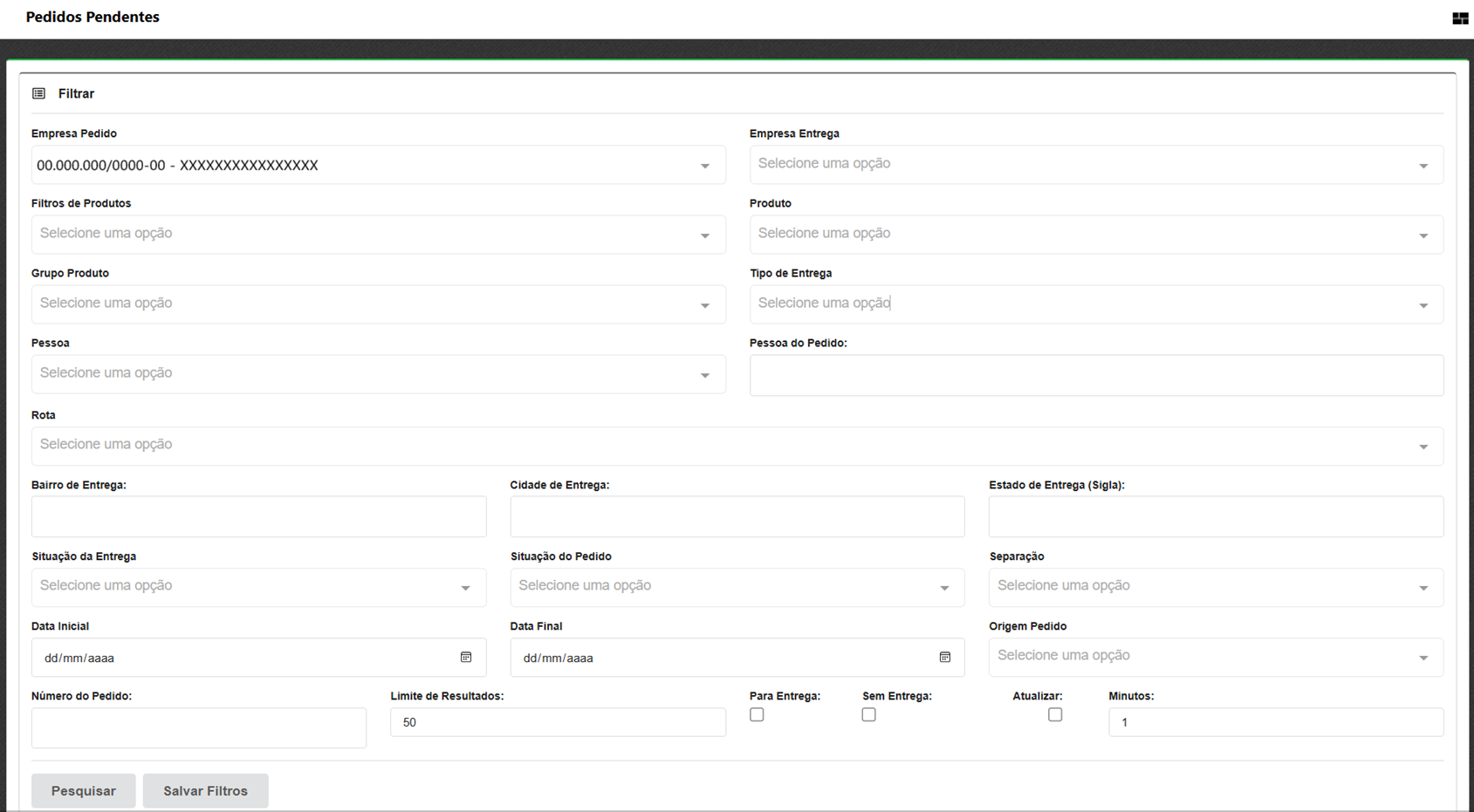Open the Data Final calendar picker
The image size is (1474, 812).
944,658
